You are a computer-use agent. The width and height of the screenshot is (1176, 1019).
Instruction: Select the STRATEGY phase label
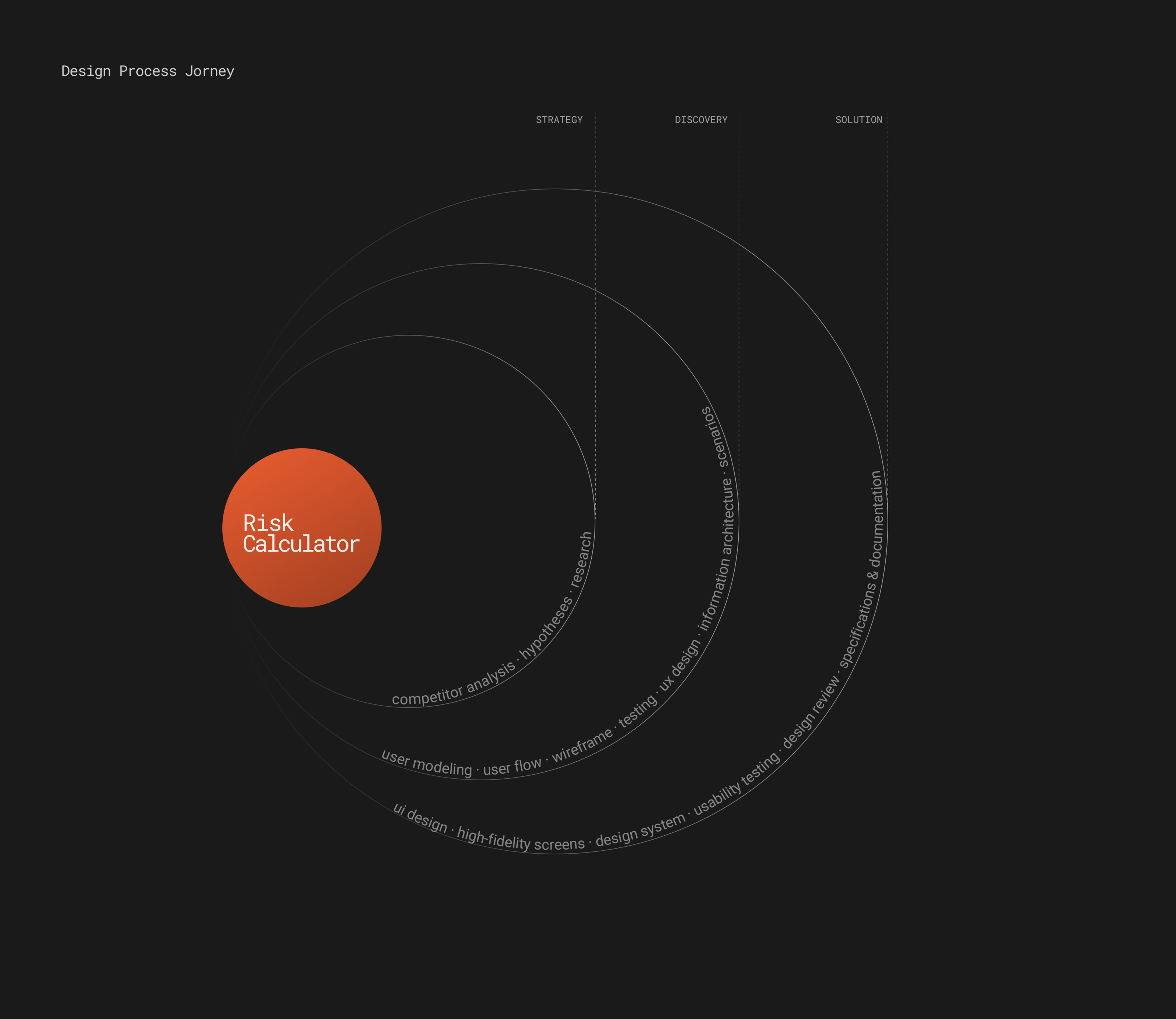click(559, 120)
